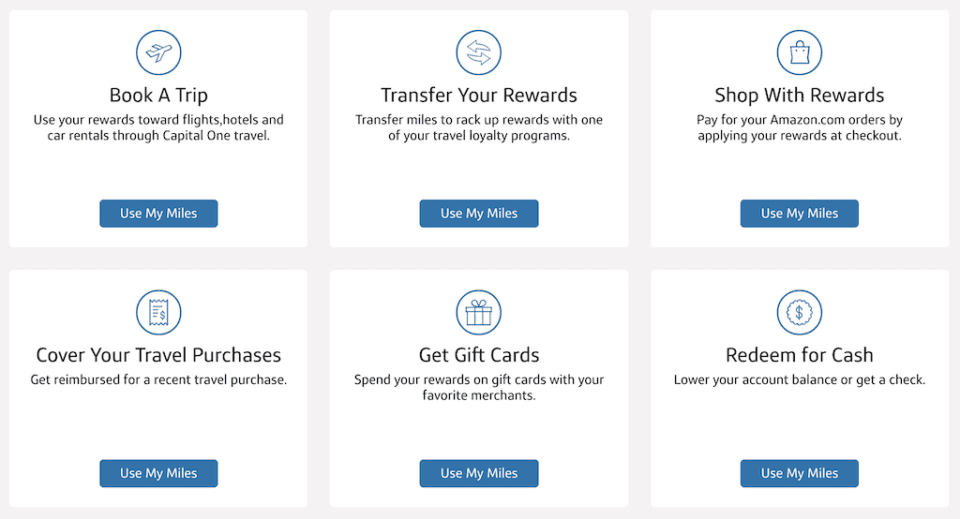Select the Transfer Your Rewards heading
The width and height of the screenshot is (960, 519).
(479, 95)
